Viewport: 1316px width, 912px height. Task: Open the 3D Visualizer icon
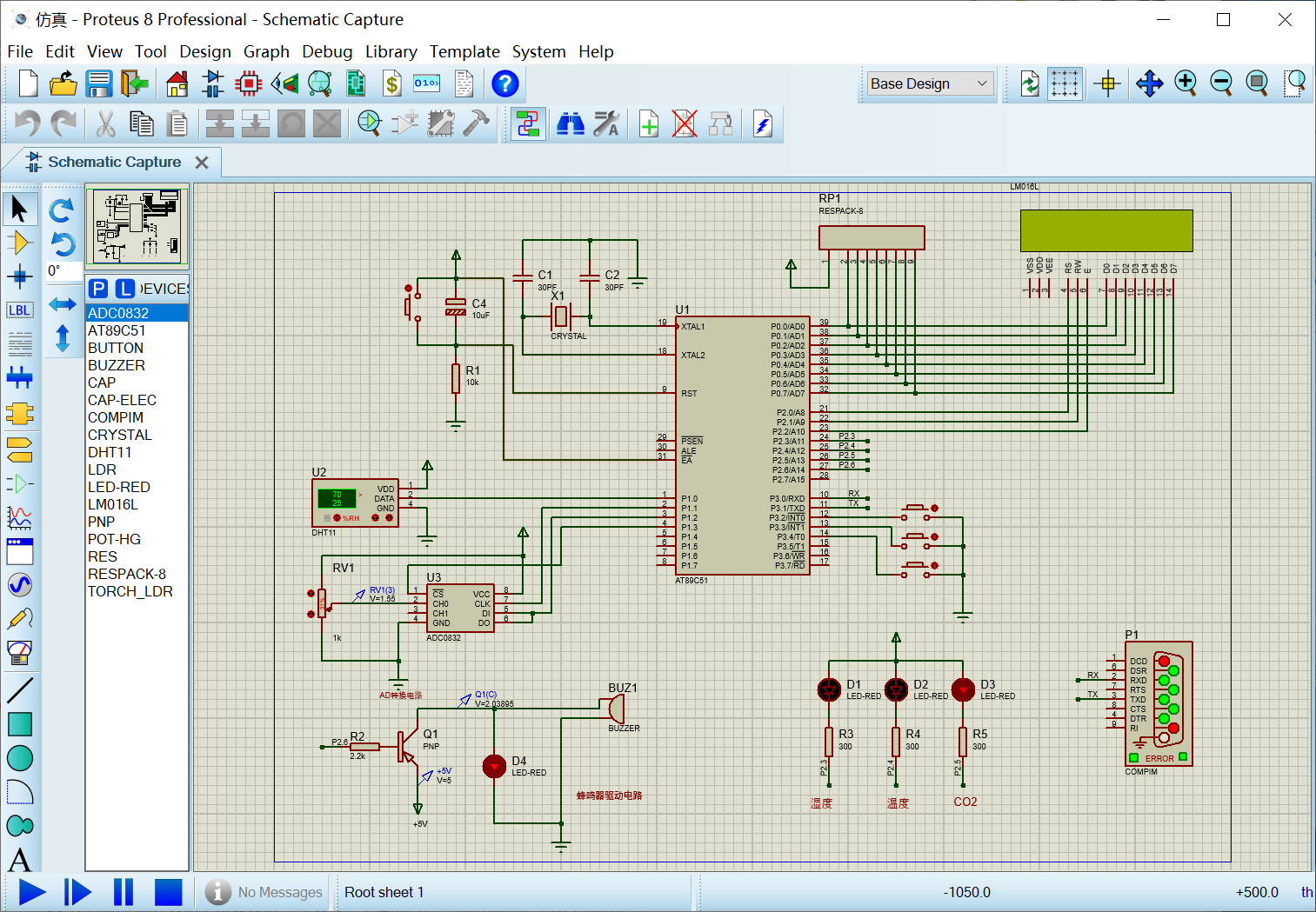[x=284, y=83]
